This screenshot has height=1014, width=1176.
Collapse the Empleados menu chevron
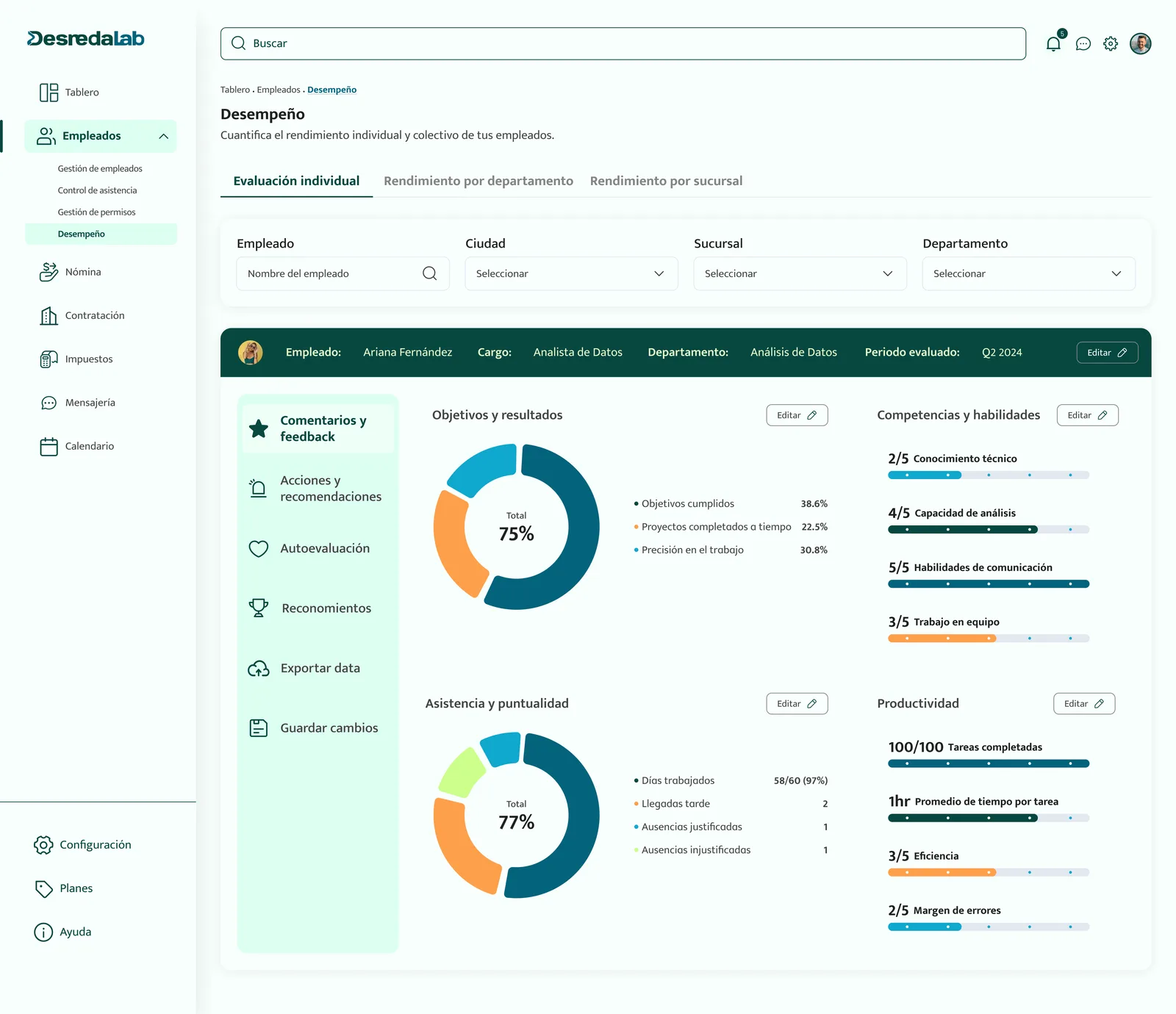[163, 137]
